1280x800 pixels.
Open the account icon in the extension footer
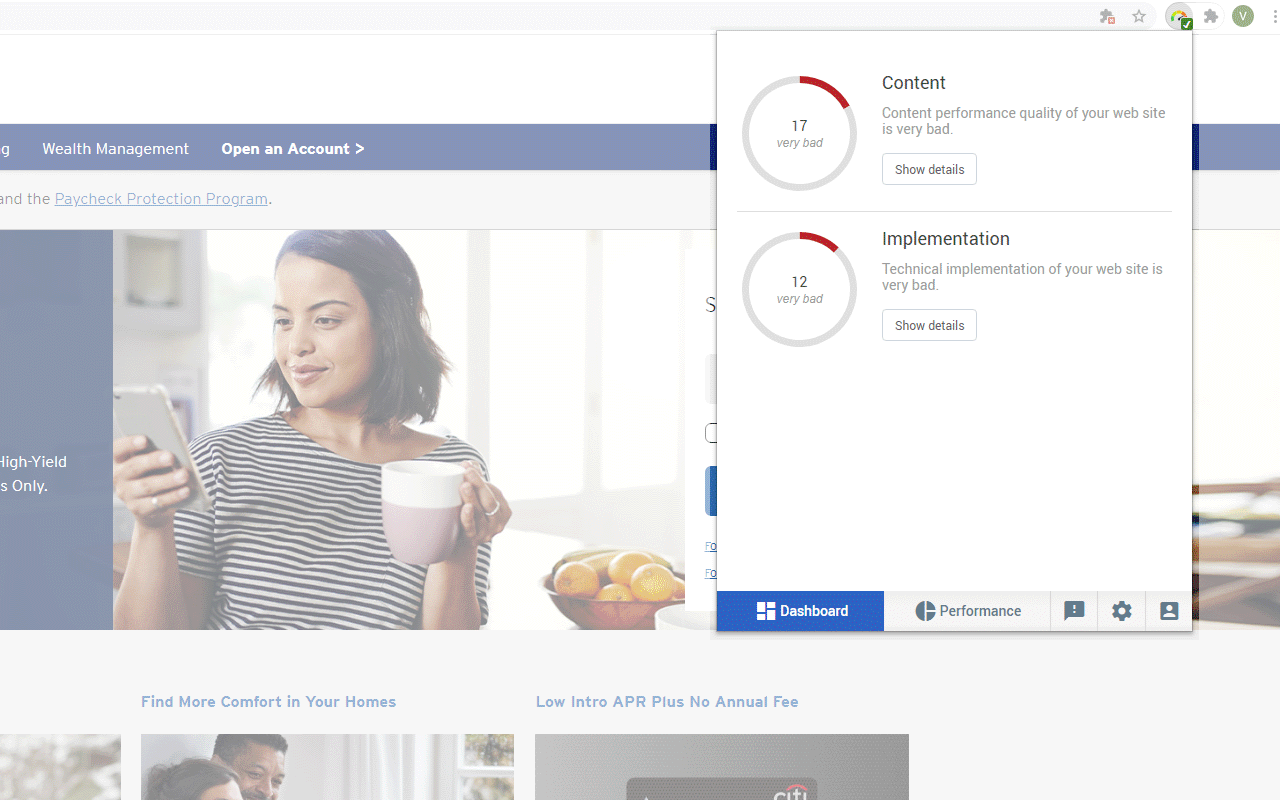click(x=1169, y=610)
